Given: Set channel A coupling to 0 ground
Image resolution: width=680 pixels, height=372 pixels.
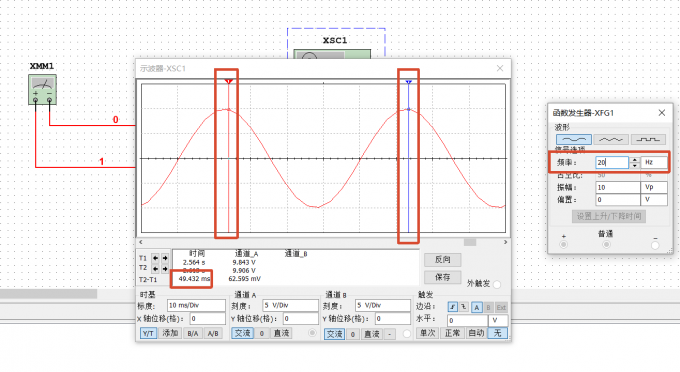Looking at the screenshot, I should [262, 333].
